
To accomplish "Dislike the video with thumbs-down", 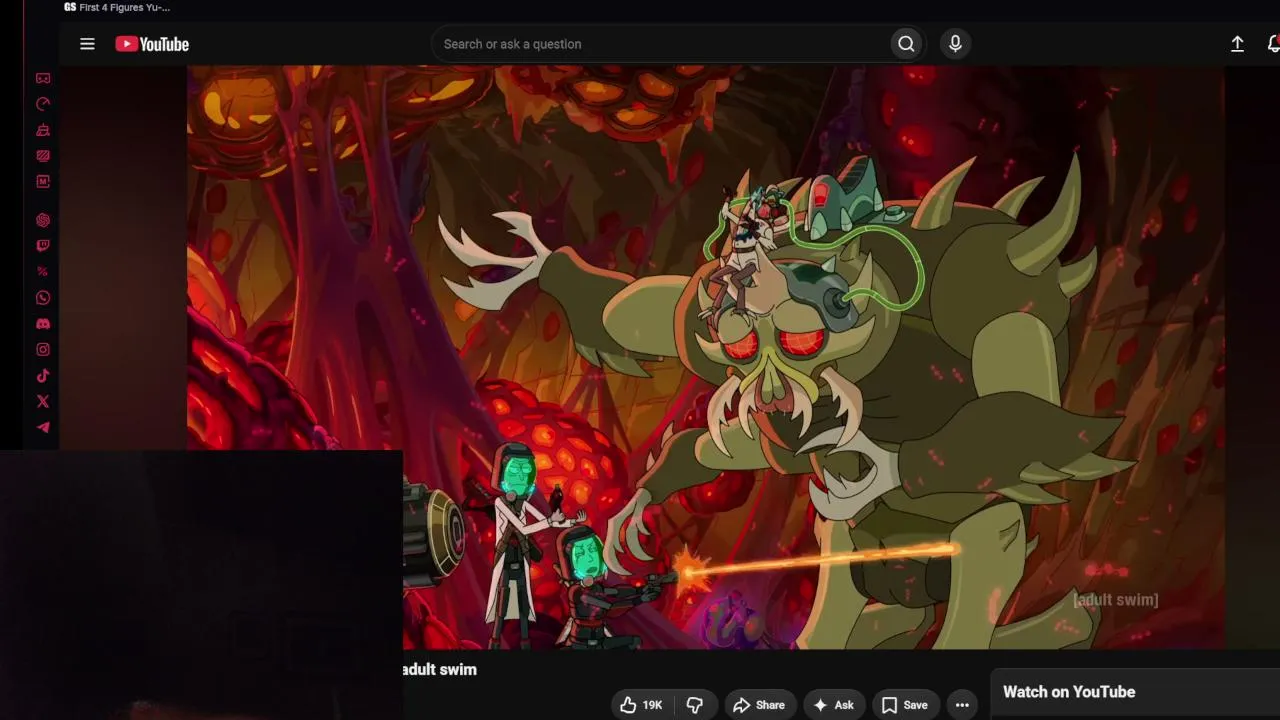I will point(694,705).
